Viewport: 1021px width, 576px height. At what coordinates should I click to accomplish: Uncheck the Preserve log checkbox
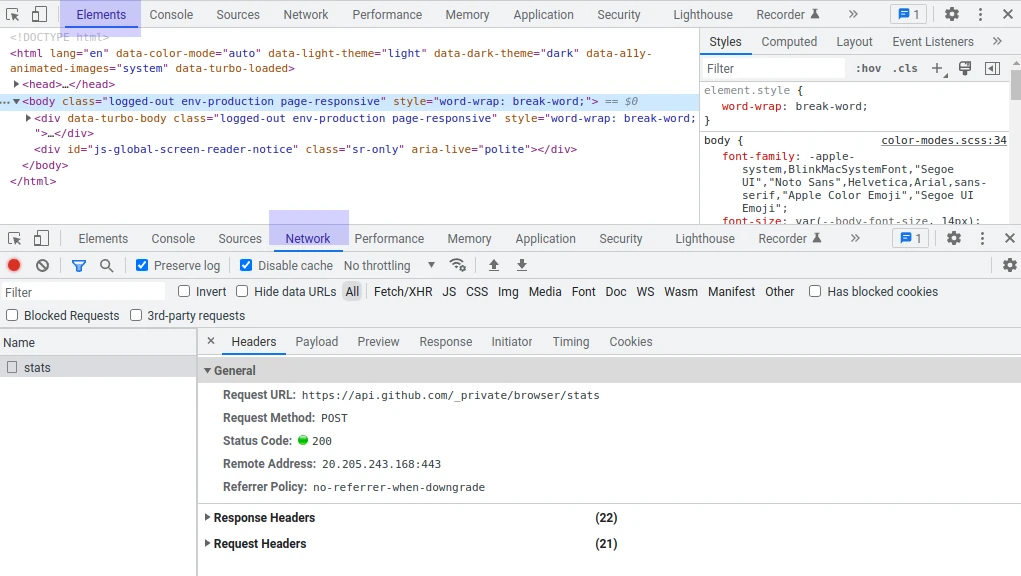point(142,265)
